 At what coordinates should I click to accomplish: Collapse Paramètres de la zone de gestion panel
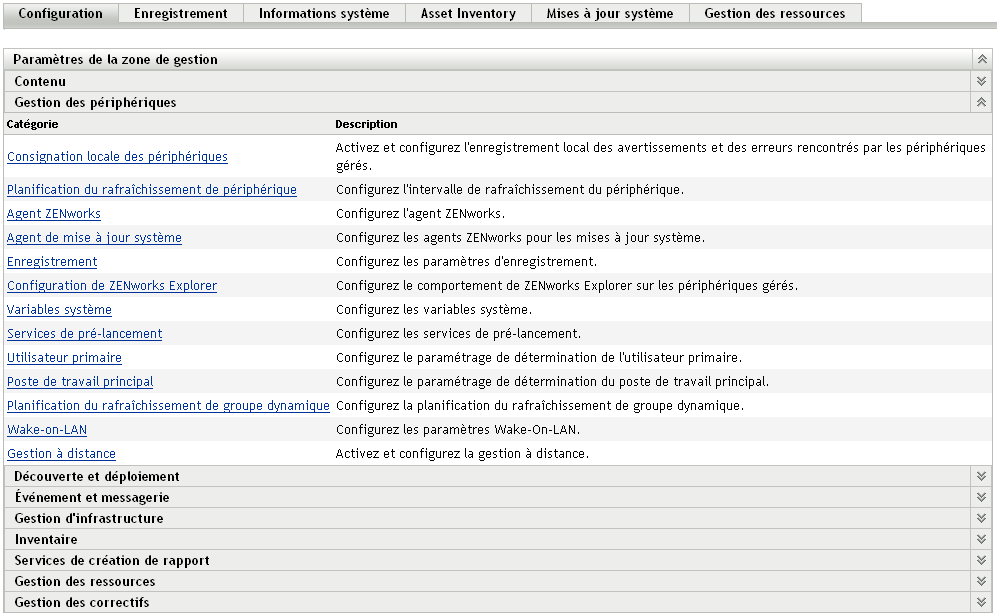(981, 60)
